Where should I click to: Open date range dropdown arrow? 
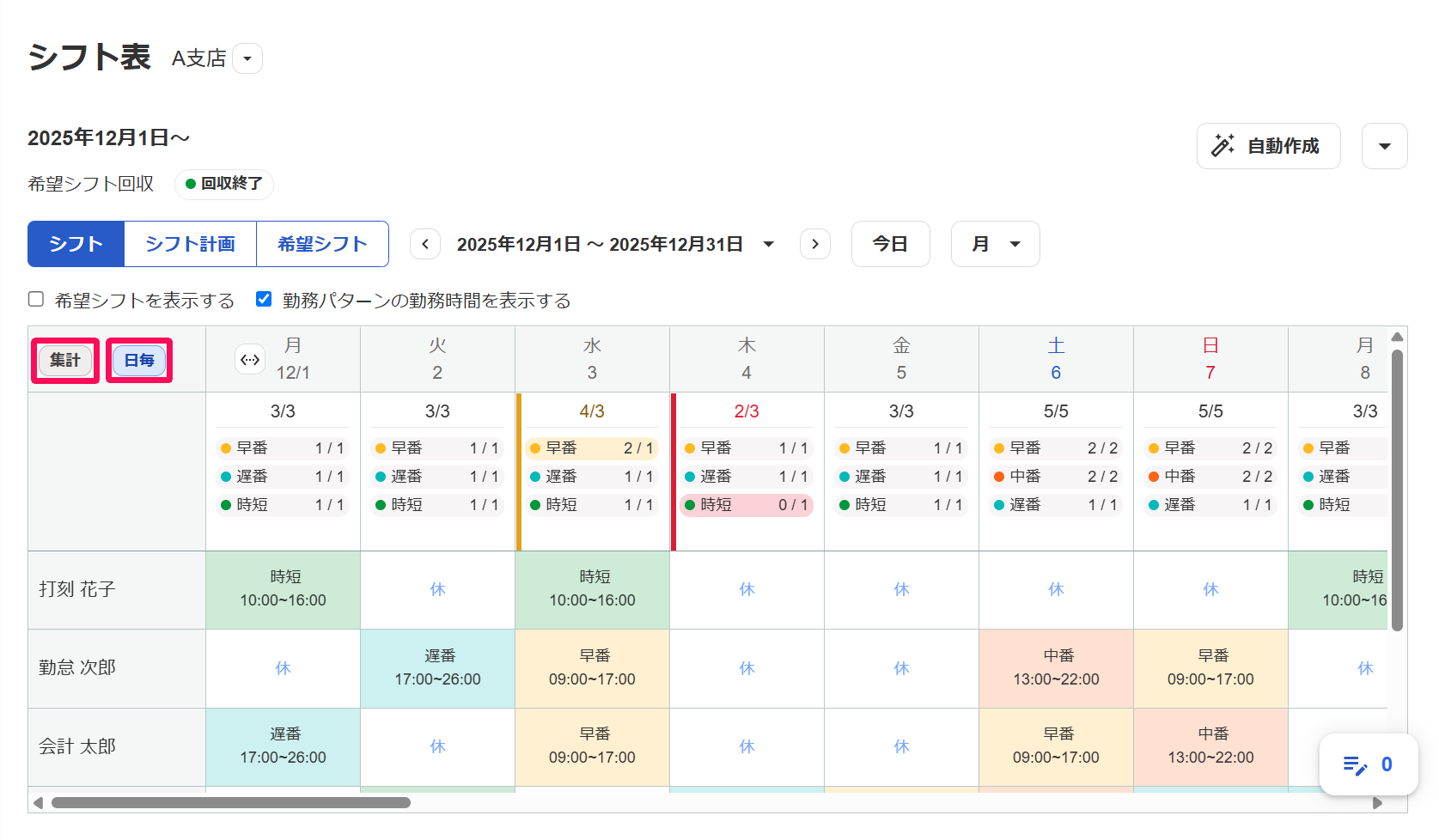769,244
